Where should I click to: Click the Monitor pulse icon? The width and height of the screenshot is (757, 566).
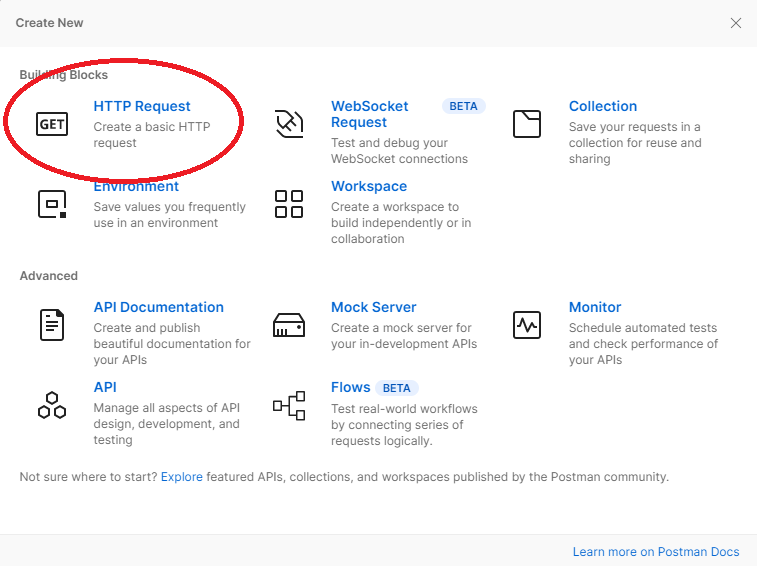point(527,325)
